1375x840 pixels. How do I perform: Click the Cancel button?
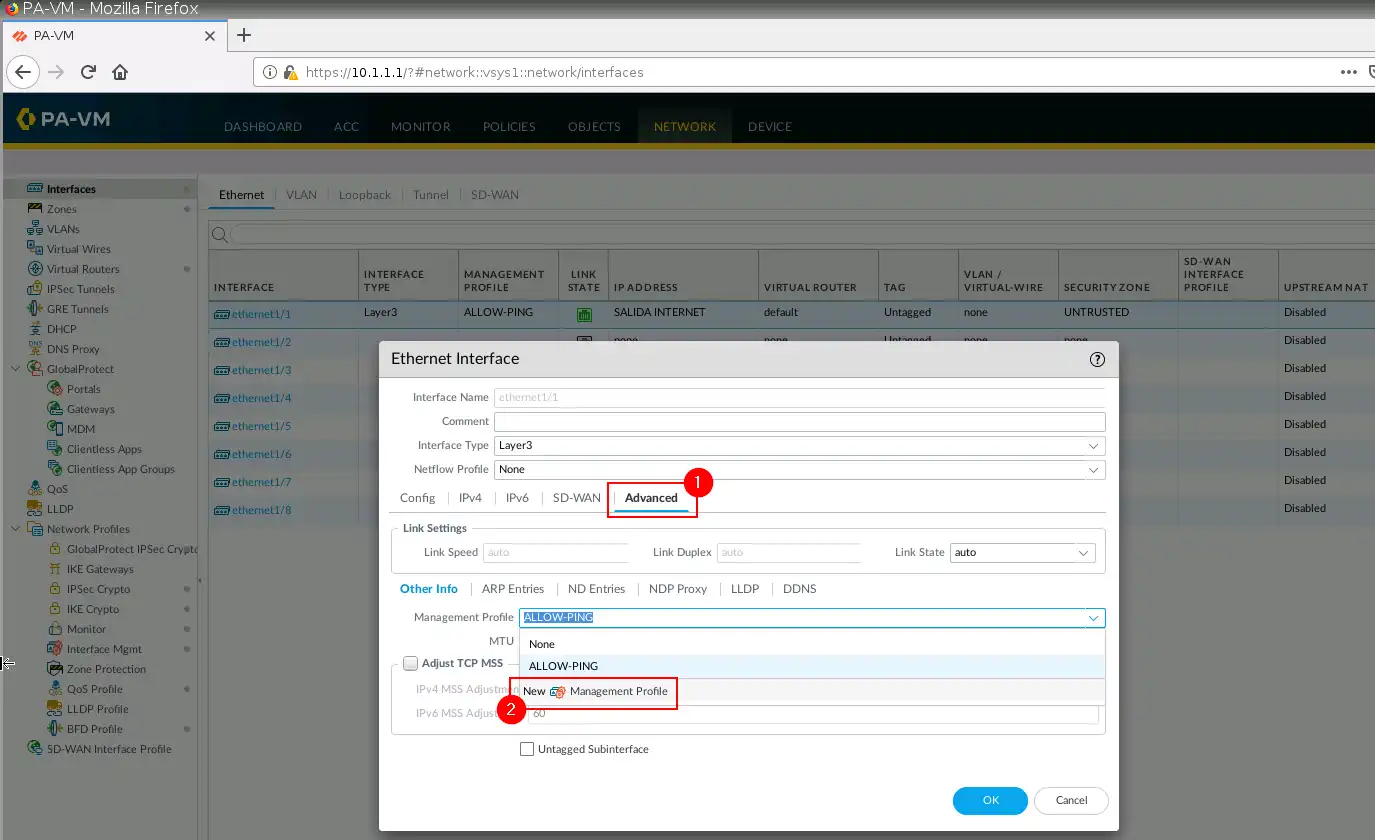(x=1071, y=800)
